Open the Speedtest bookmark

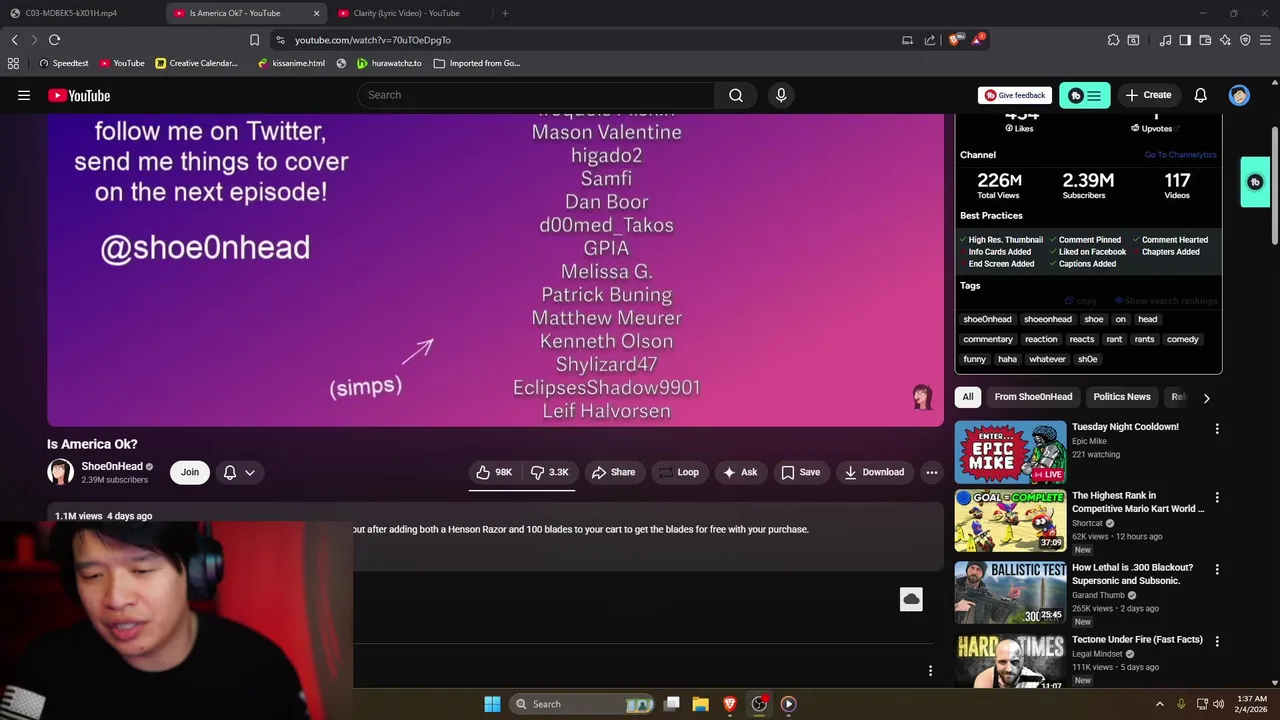coord(63,63)
